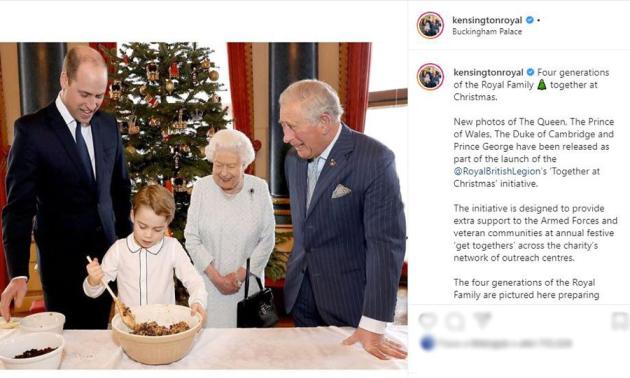Click the verified badge beside the header username
The image size is (630, 378).
click(530, 20)
